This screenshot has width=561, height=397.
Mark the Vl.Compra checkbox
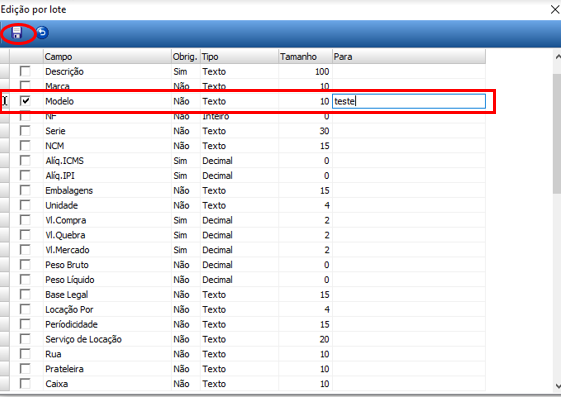coord(25,220)
